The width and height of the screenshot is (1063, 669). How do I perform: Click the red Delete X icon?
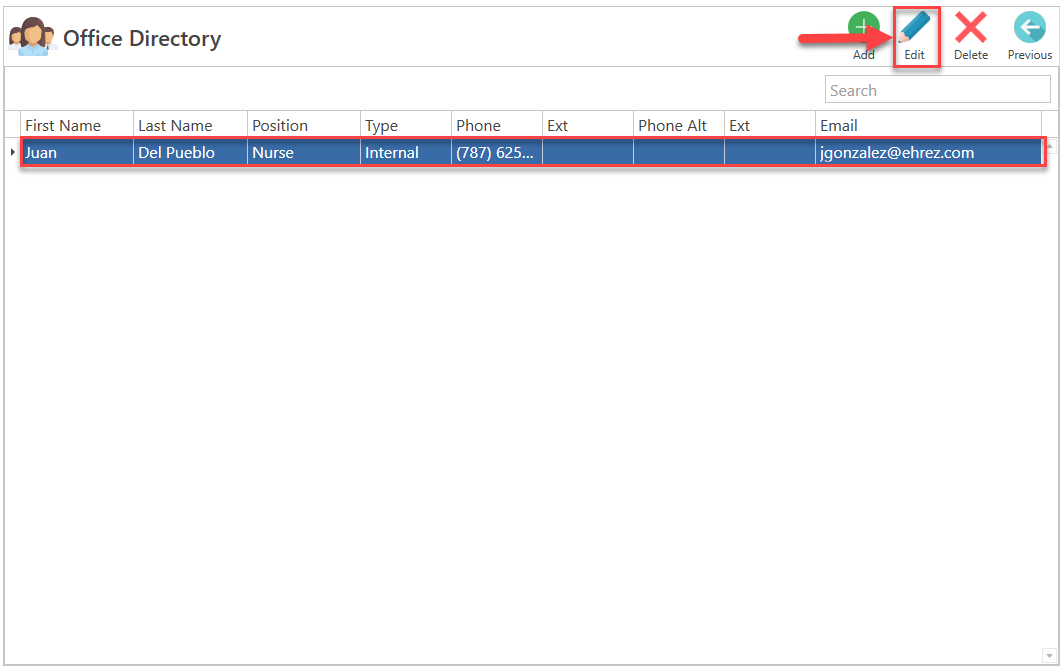point(971,28)
